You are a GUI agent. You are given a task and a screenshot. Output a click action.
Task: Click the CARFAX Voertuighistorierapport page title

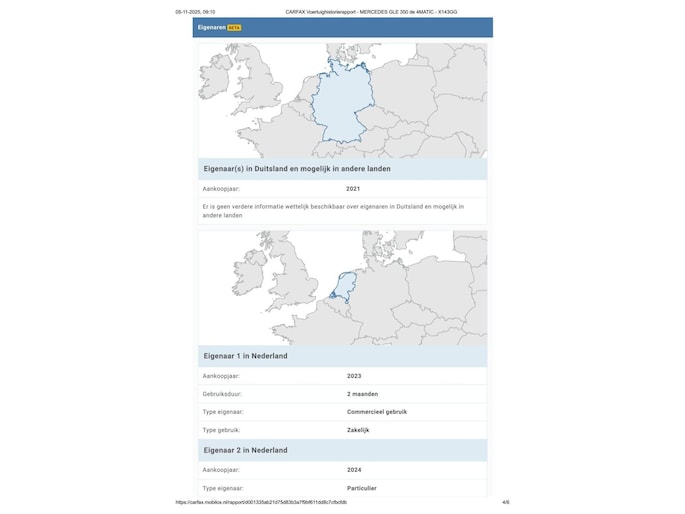pos(371,12)
